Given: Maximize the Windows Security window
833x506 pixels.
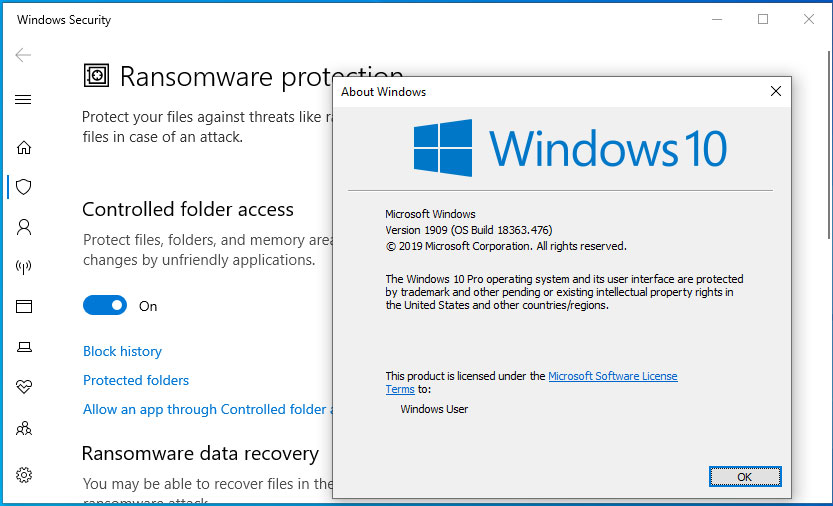Looking at the screenshot, I should [x=763, y=20].
